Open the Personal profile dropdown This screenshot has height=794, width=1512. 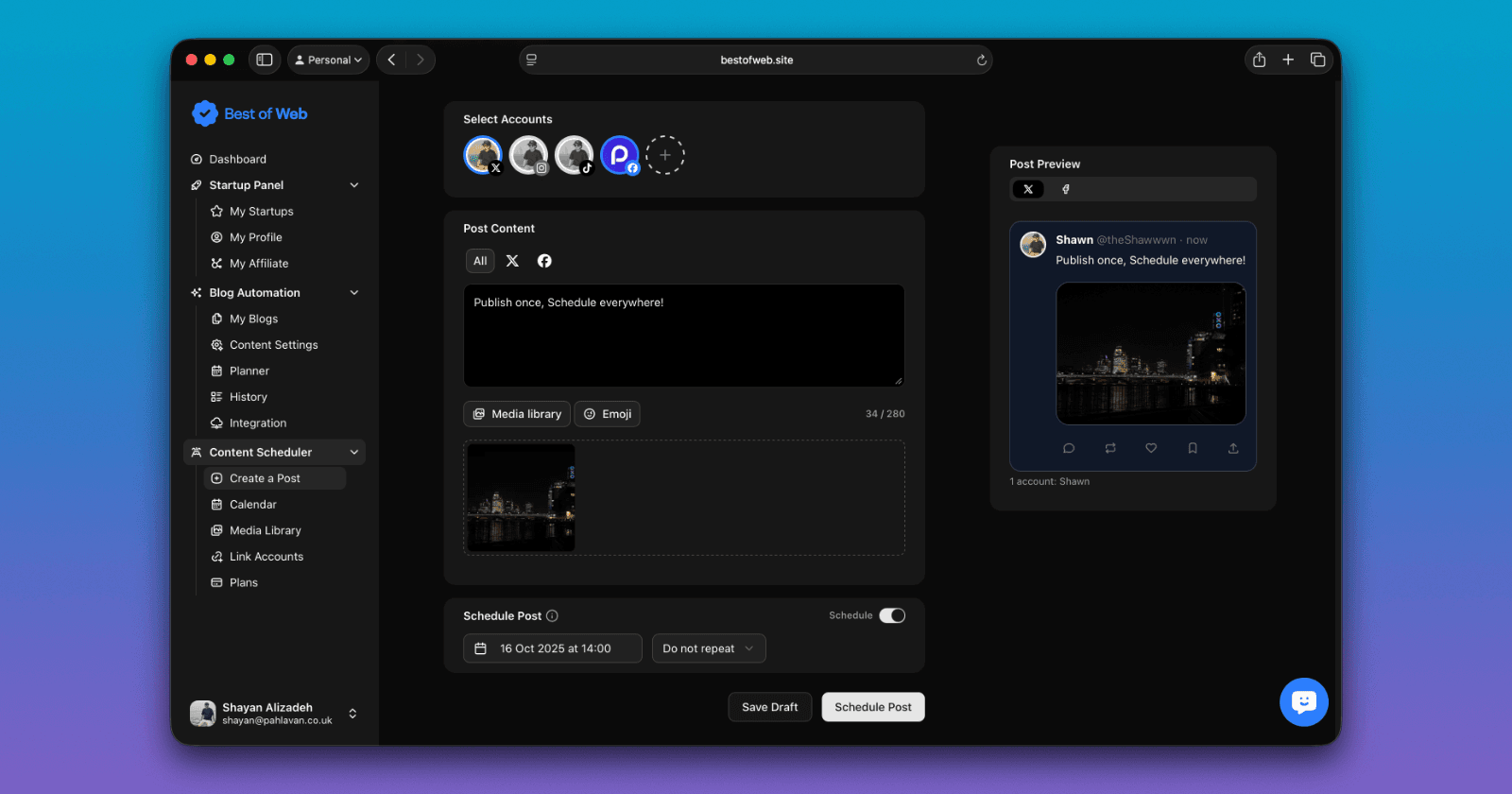(328, 60)
